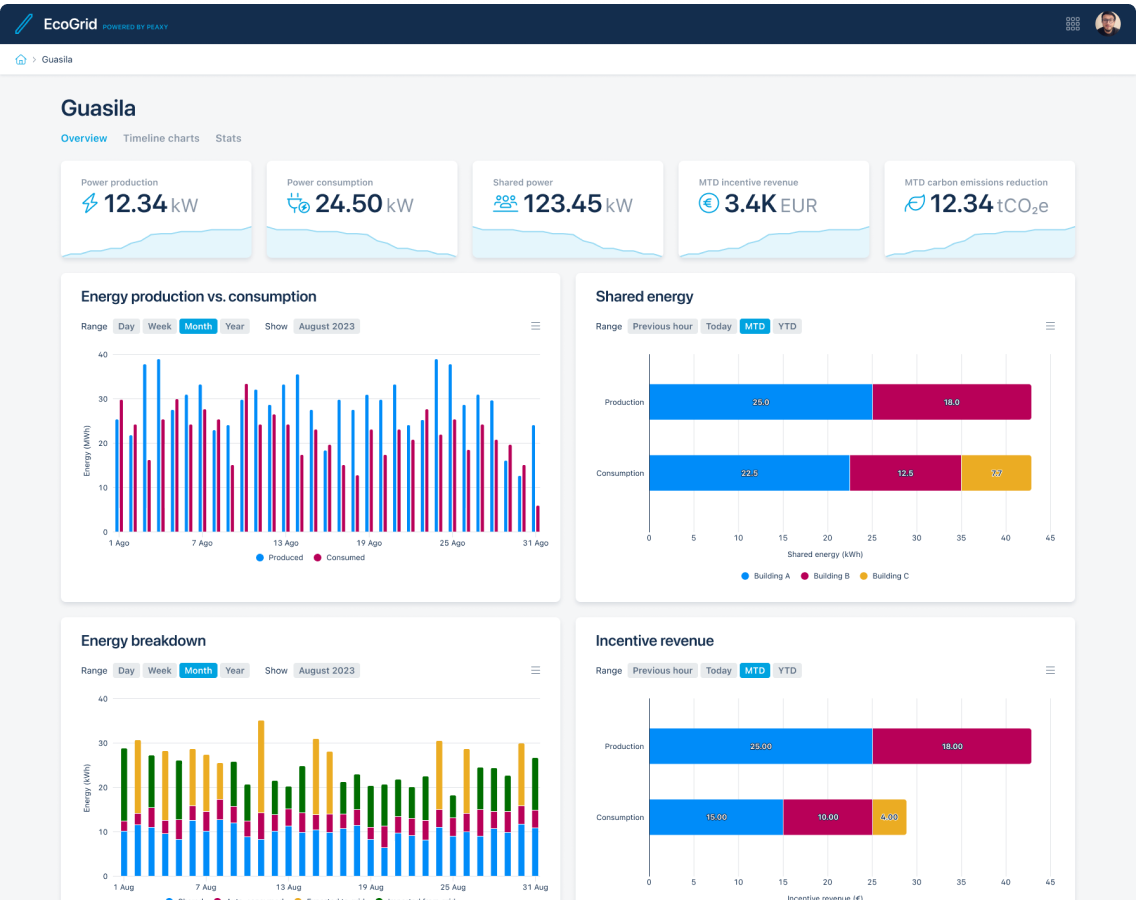1136x900 pixels.
Task: Select Month range in production vs. consumption
Action: point(198,326)
